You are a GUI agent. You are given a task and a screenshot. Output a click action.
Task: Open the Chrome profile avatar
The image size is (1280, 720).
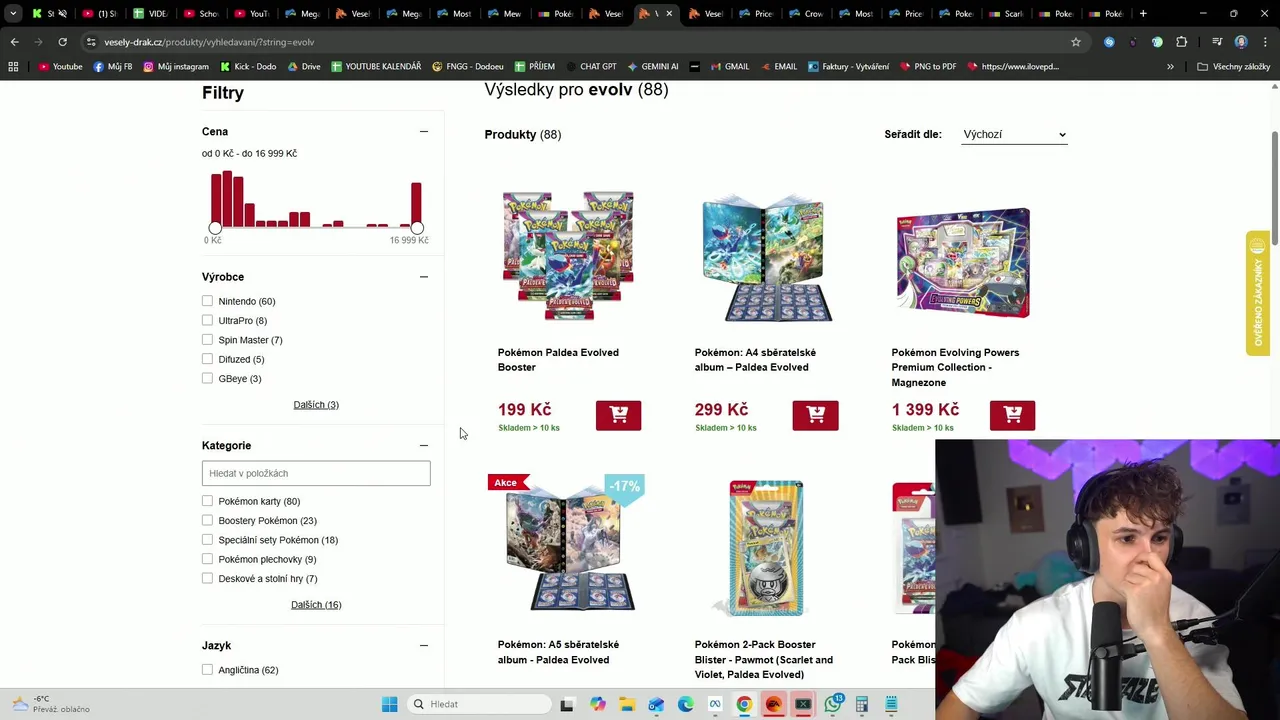1241,42
